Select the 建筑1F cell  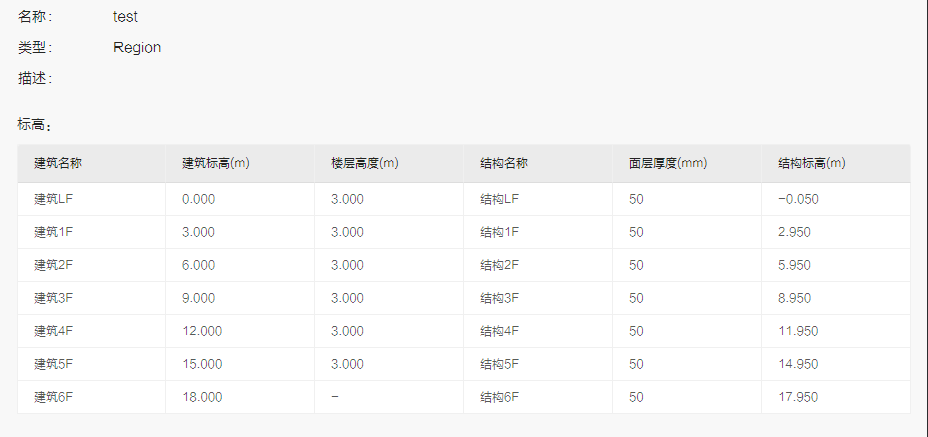coord(53,232)
